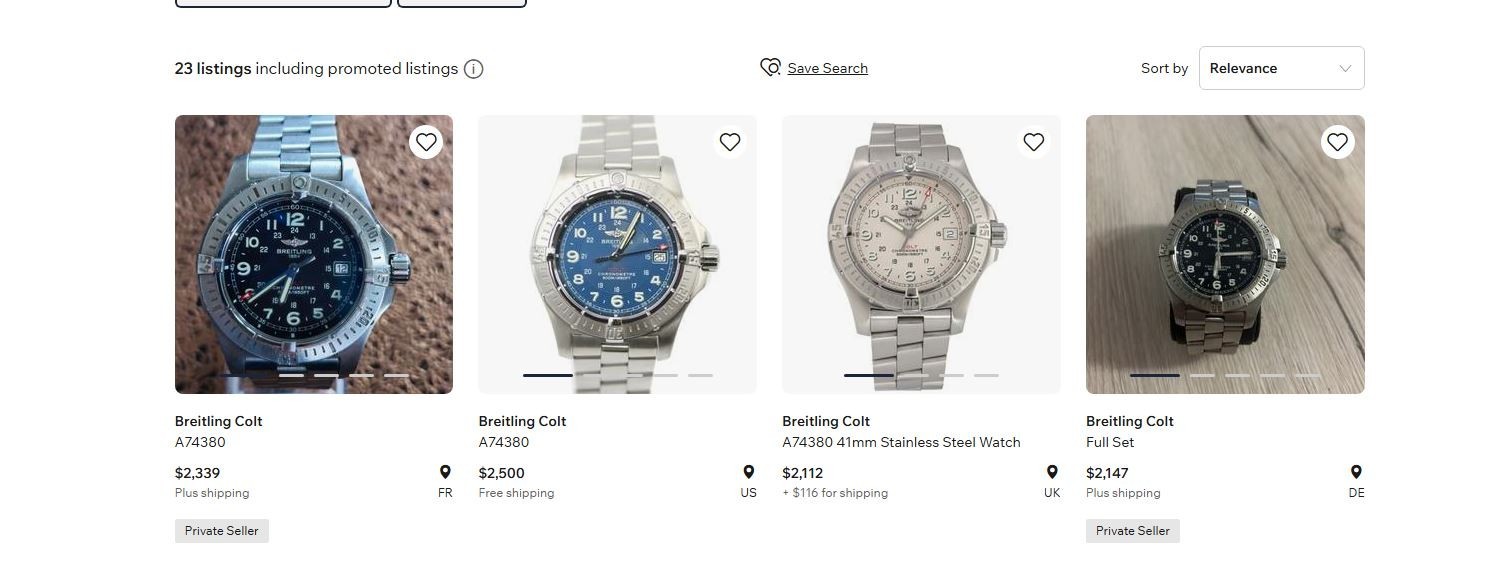Click heart icon on Full Set listing
The width and height of the screenshot is (1505, 562).
[1338, 142]
